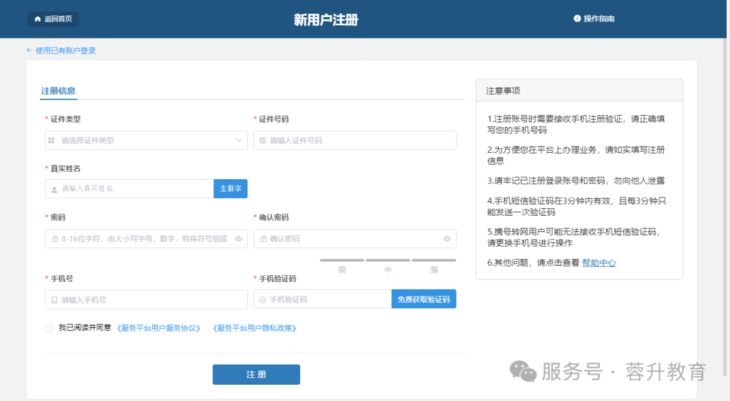The image size is (730, 401).
Task: Click the person icon in 真实姓名 field
Action: pyautogui.click(x=52, y=188)
